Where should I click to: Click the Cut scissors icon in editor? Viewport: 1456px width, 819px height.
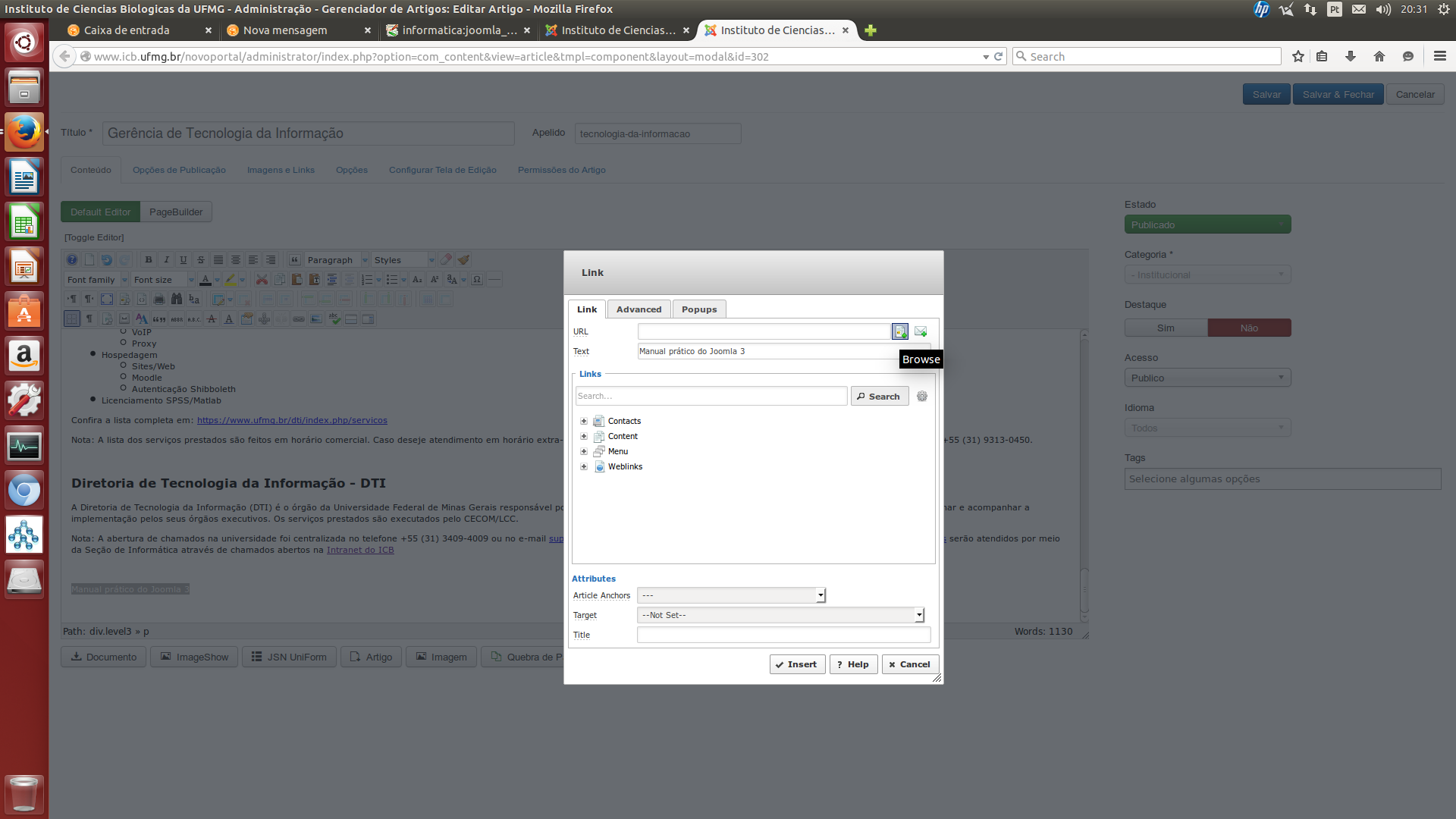(x=262, y=280)
